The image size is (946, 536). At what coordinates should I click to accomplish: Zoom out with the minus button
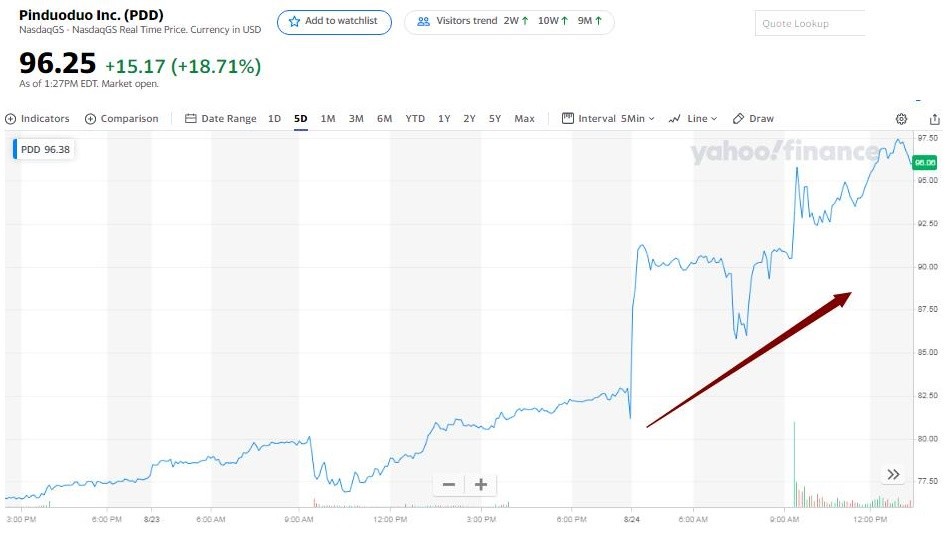449,485
